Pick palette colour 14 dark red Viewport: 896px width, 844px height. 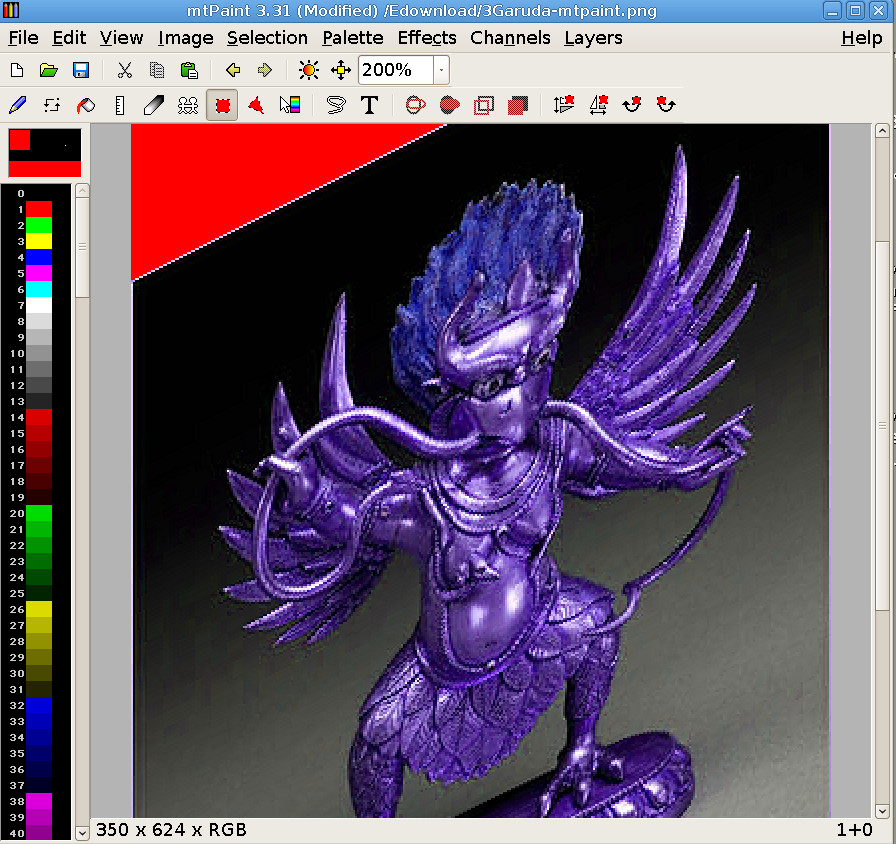(x=39, y=417)
